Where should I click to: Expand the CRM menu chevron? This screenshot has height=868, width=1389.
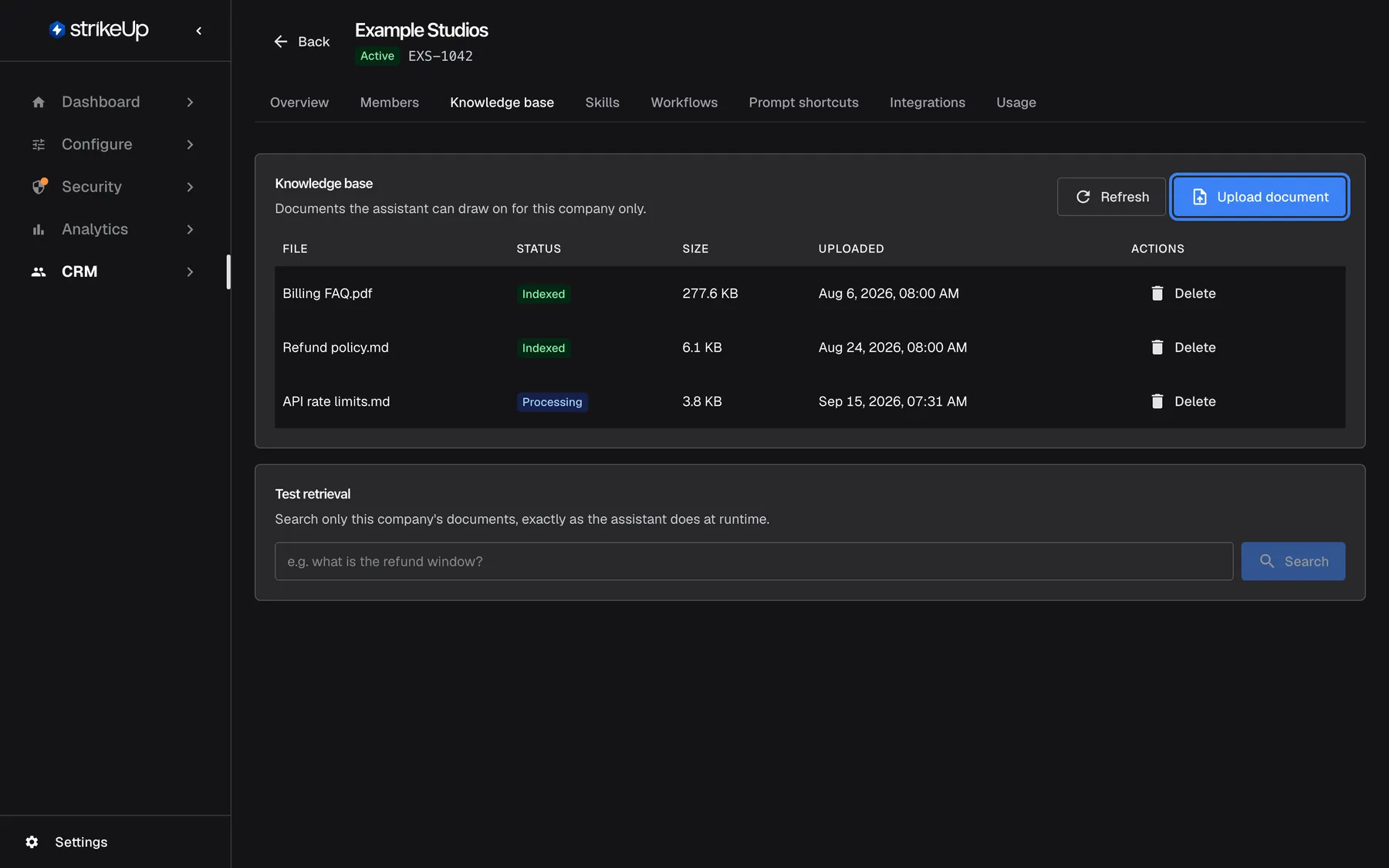pos(190,272)
